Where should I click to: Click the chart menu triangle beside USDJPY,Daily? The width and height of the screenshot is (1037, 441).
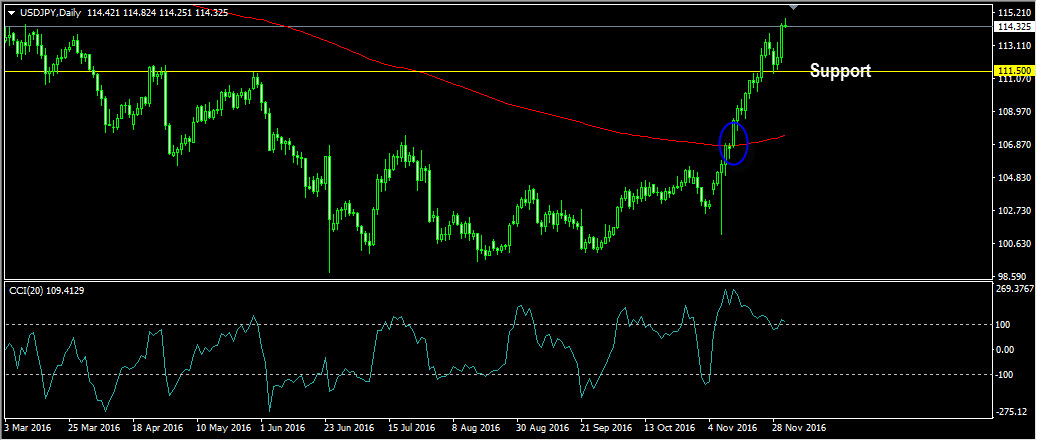pos(11,13)
